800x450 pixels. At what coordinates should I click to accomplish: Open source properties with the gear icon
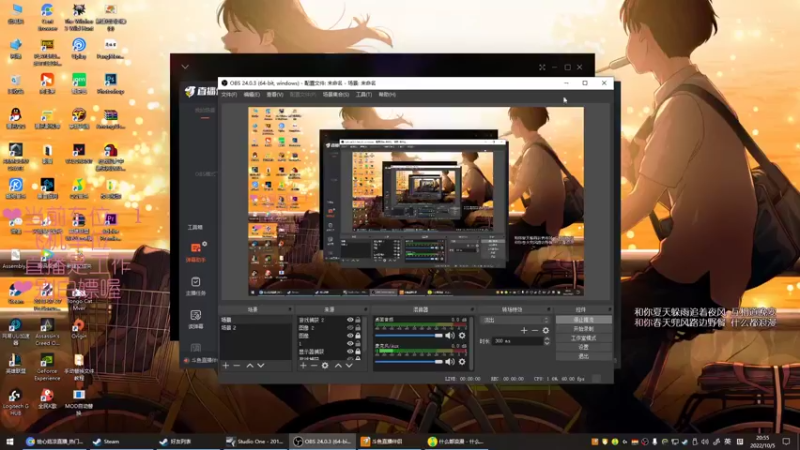[x=325, y=365]
